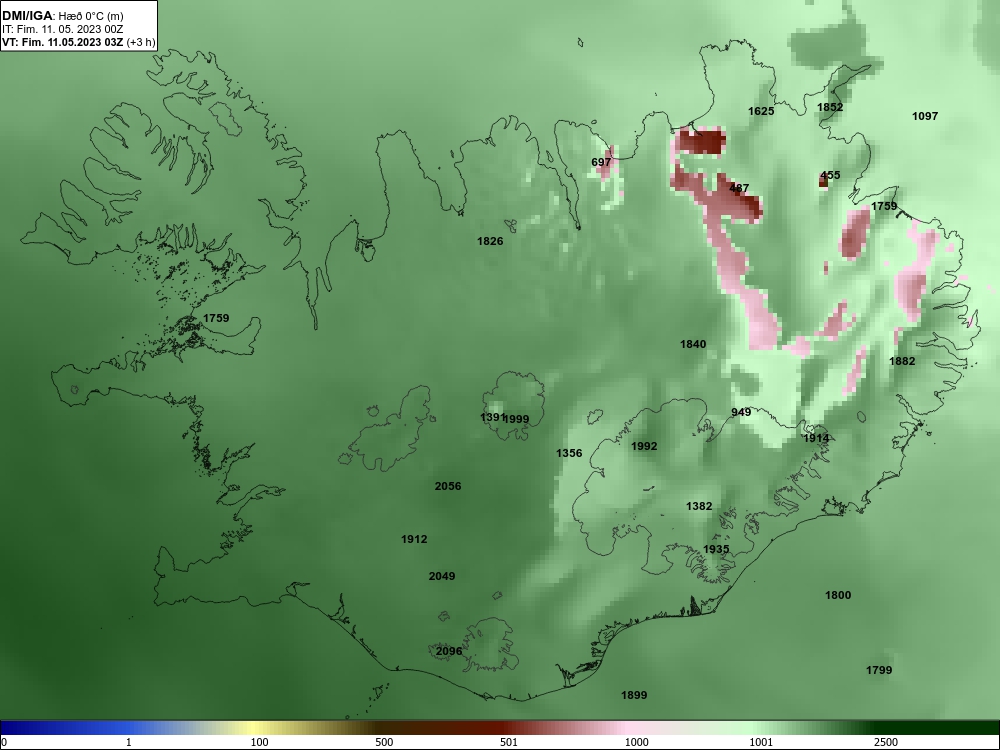The height and width of the screenshot is (750, 1000).
Task: Click the 2500 tick on color scale
Action: tap(886, 742)
